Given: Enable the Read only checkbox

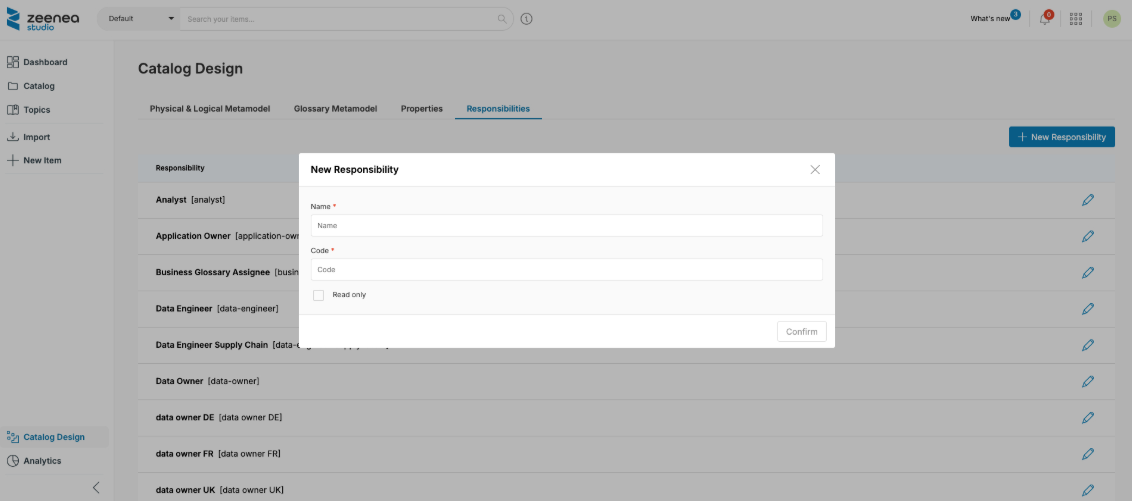Looking at the screenshot, I should [x=318, y=295].
